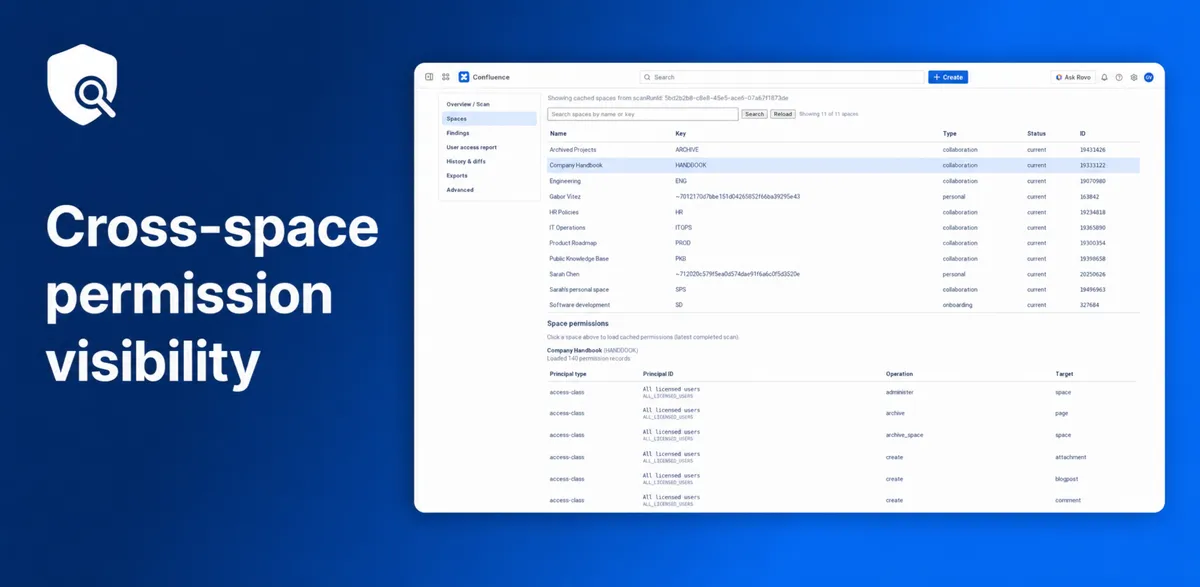Select the Product Roadmap space row
Screen dimensions: 1200x587
pos(843,243)
